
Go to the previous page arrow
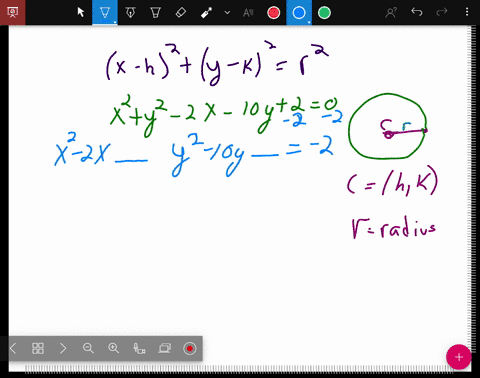pos(13,349)
